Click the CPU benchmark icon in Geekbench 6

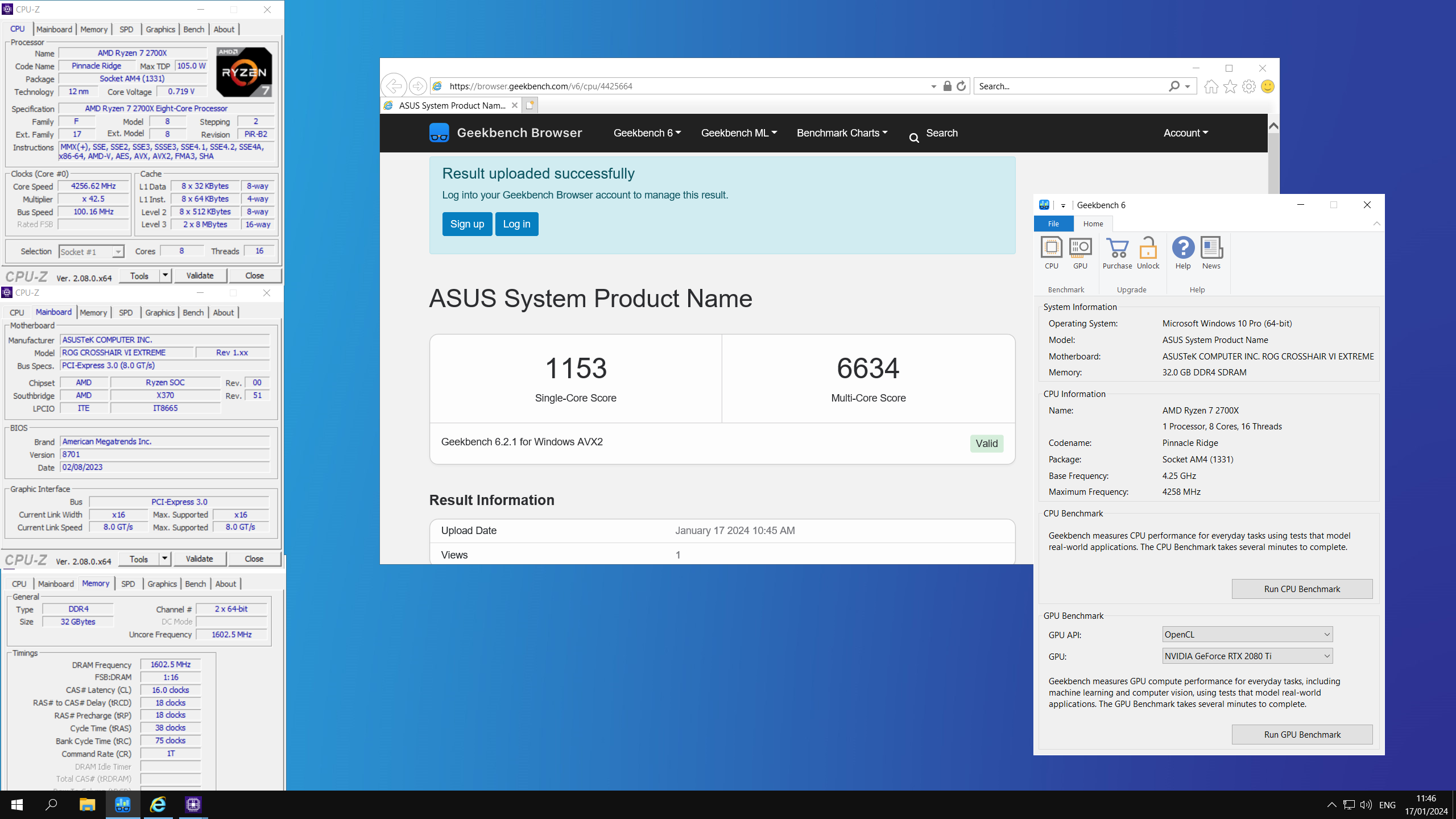[1051, 253]
